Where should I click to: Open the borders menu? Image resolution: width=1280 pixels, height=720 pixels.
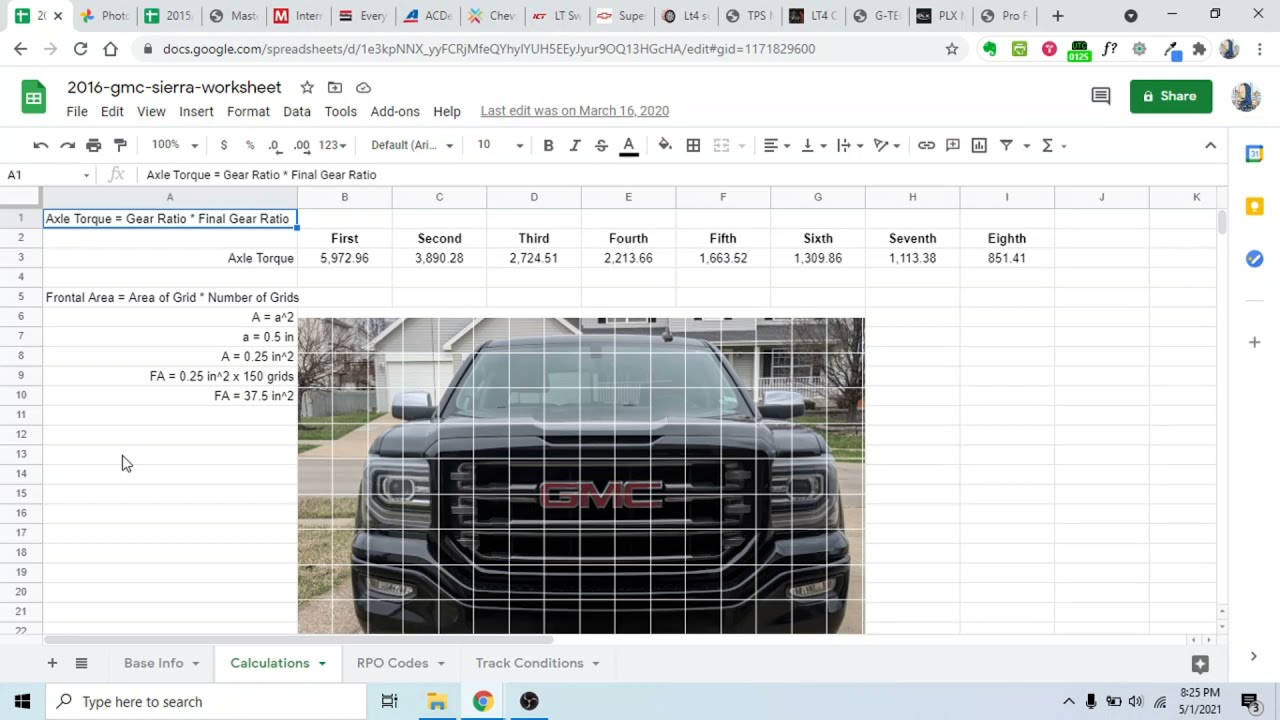point(693,145)
